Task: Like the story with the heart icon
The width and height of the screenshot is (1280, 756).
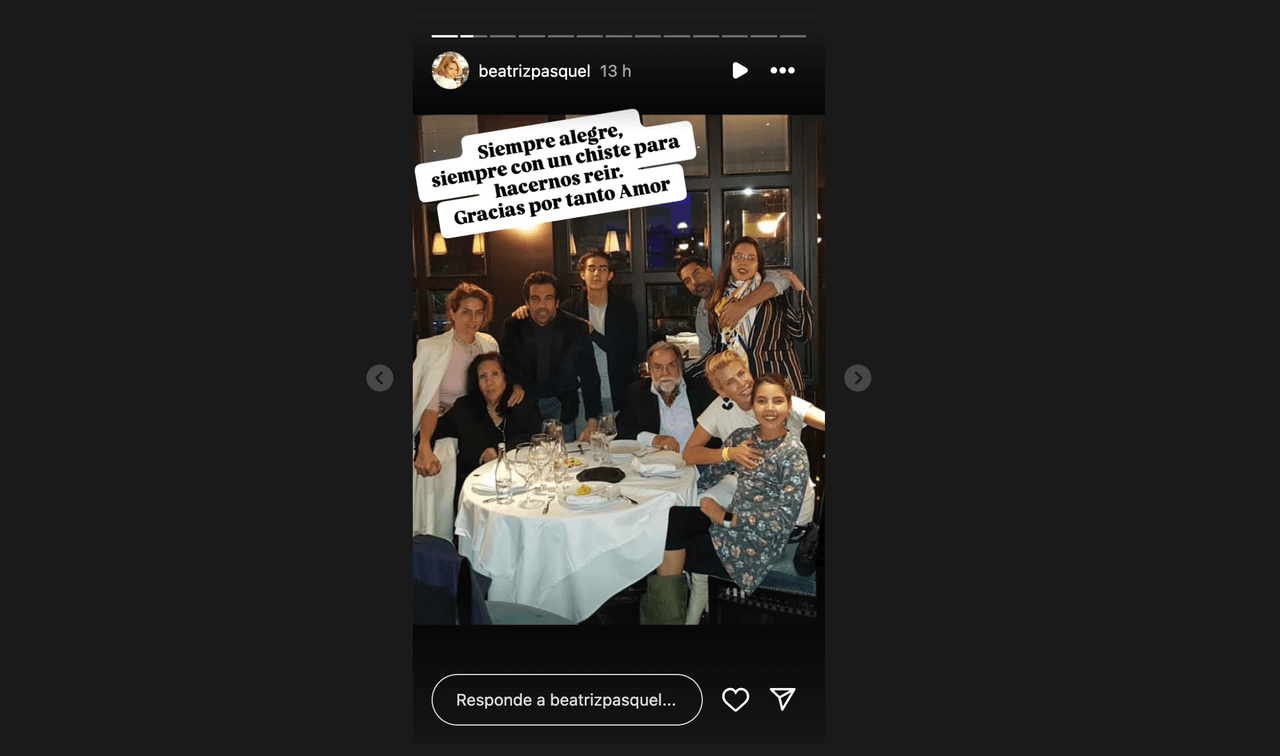Action: pyautogui.click(x=735, y=700)
